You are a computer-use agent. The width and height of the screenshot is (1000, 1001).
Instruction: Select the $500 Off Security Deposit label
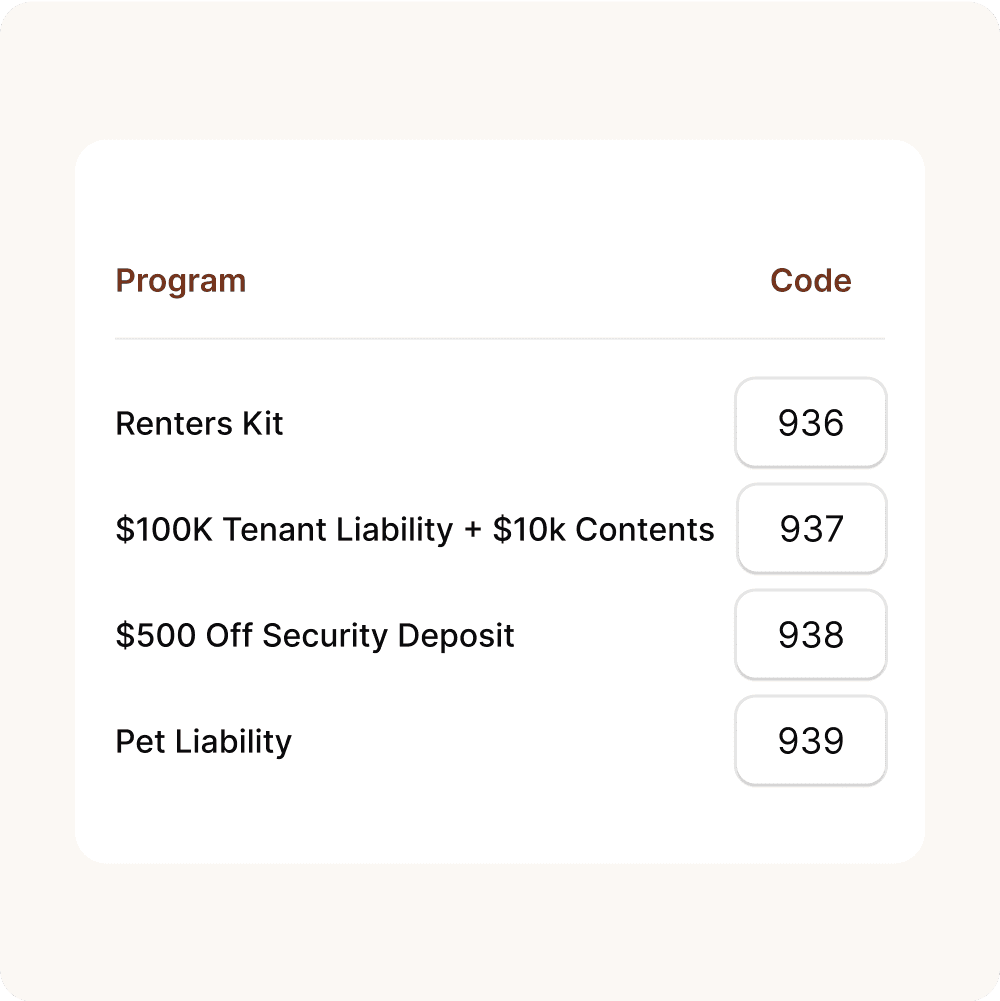[315, 636]
